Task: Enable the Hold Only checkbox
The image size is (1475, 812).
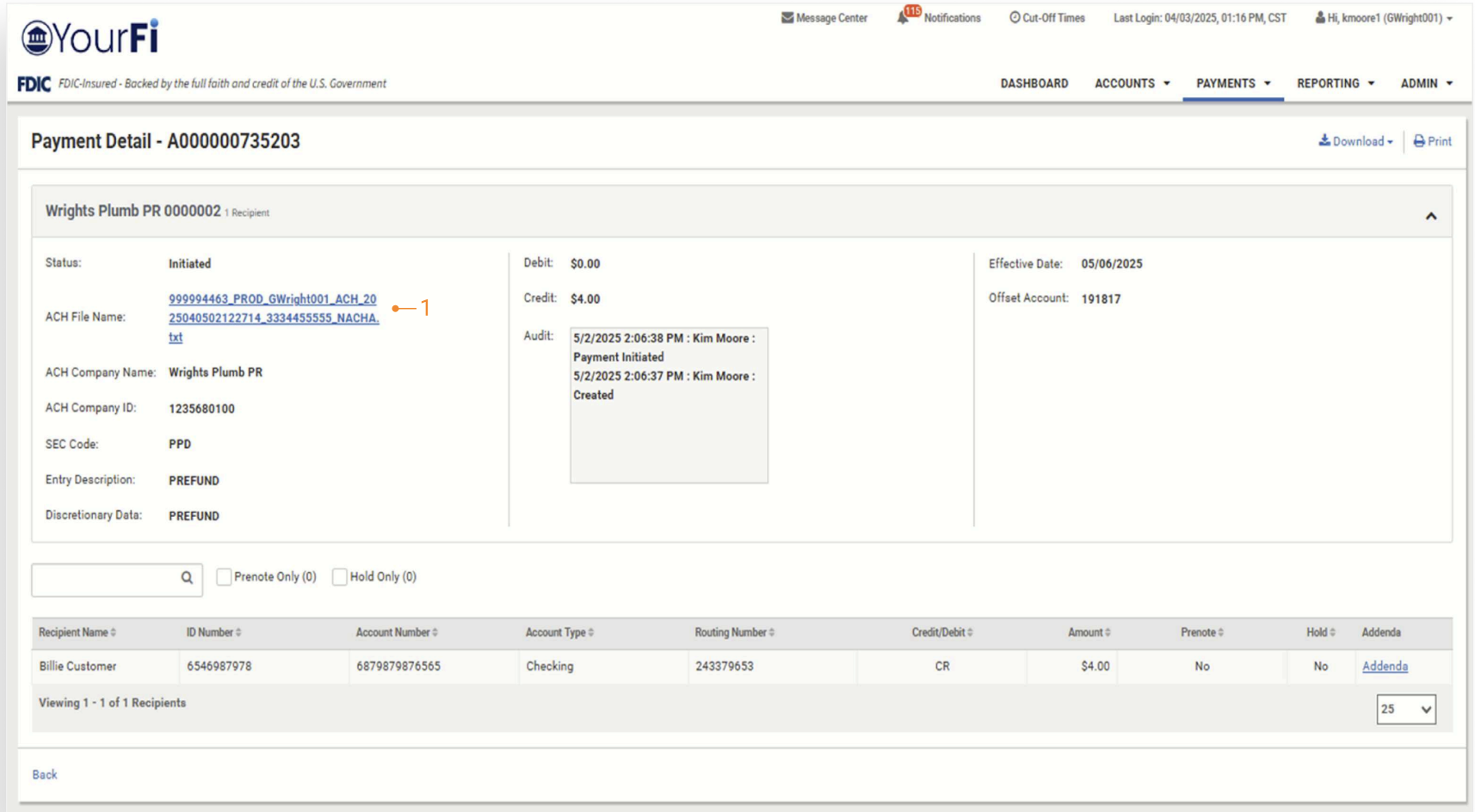Action: tap(340, 577)
